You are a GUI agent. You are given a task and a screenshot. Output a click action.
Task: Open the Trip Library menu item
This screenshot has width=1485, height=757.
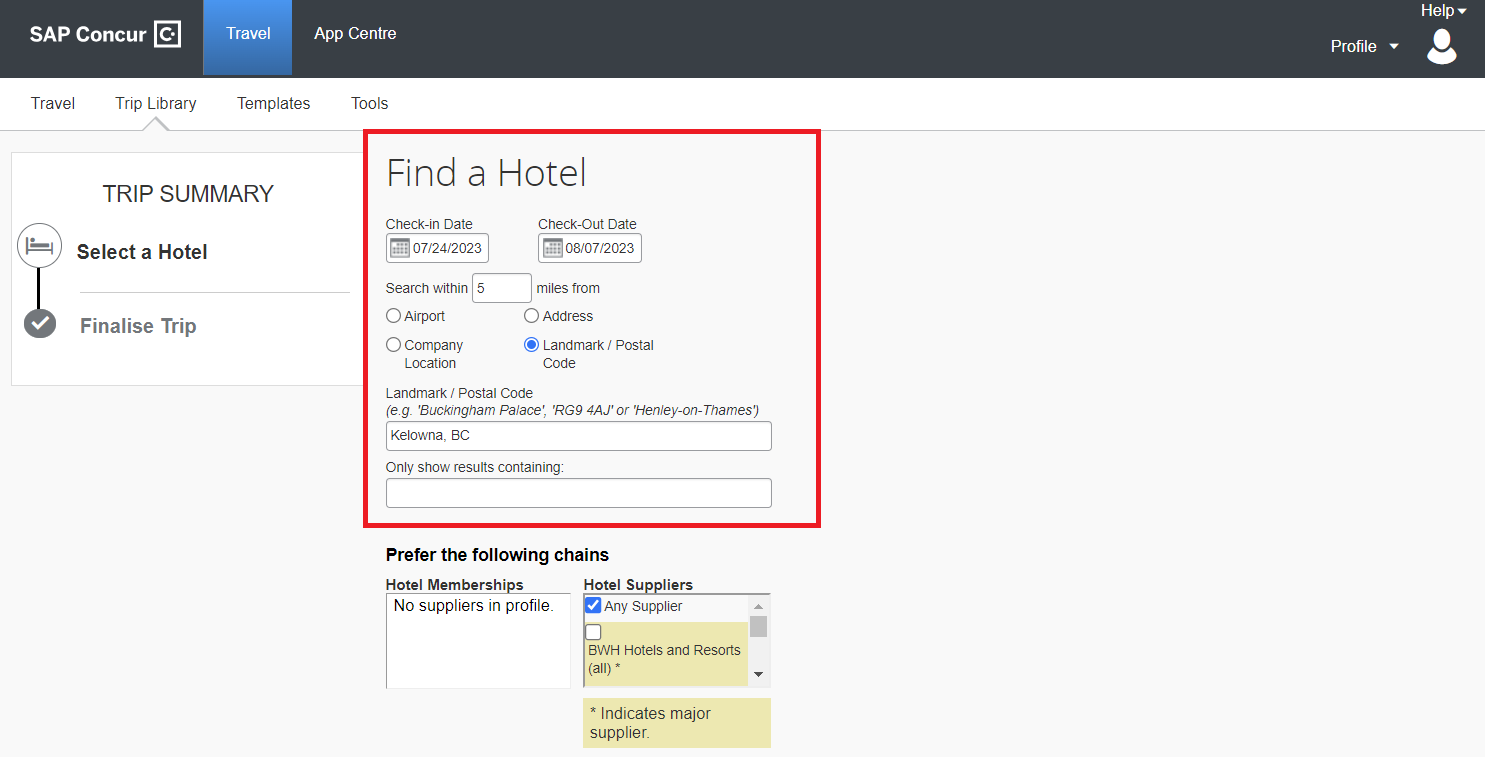pyautogui.click(x=156, y=103)
